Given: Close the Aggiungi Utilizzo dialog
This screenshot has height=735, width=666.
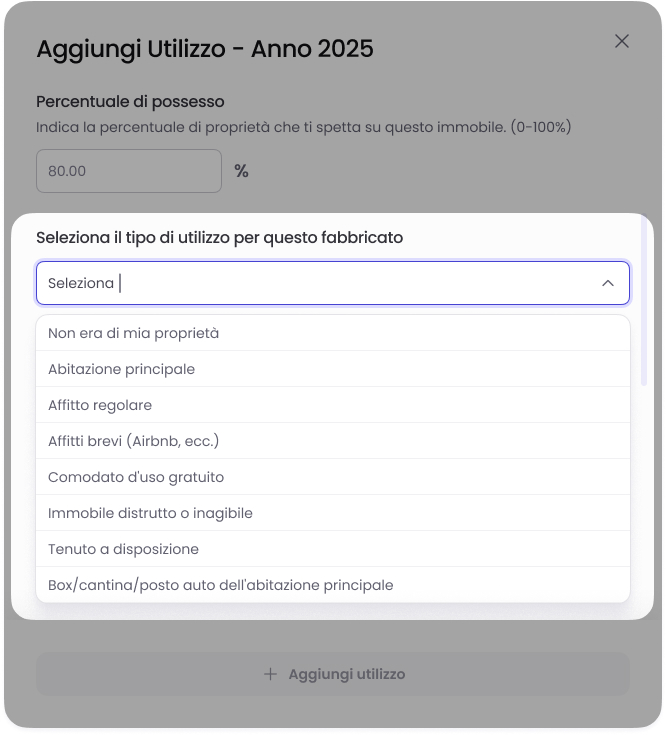Looking at the screenshot, I should (622, 41).
